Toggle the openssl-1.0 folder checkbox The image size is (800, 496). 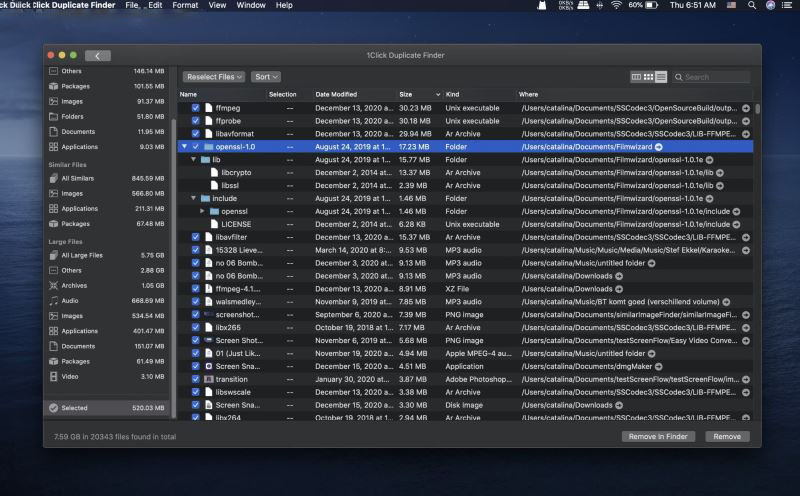point(195,147)
